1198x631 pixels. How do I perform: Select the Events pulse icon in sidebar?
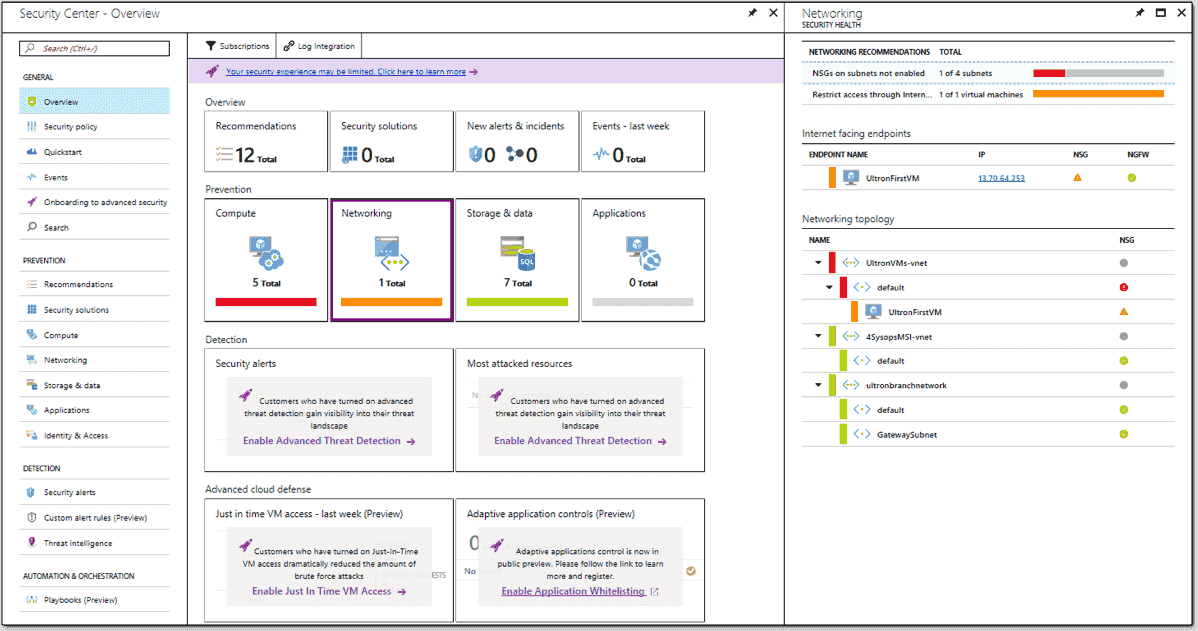31,176
